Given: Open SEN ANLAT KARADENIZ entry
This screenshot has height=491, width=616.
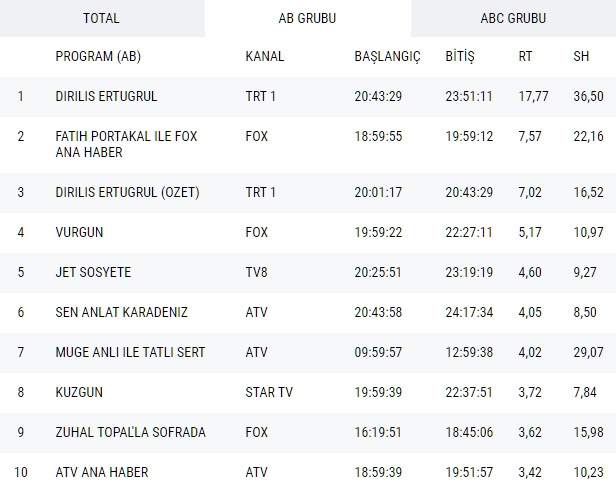Looking at the screenshot, I should click(119, 312).
